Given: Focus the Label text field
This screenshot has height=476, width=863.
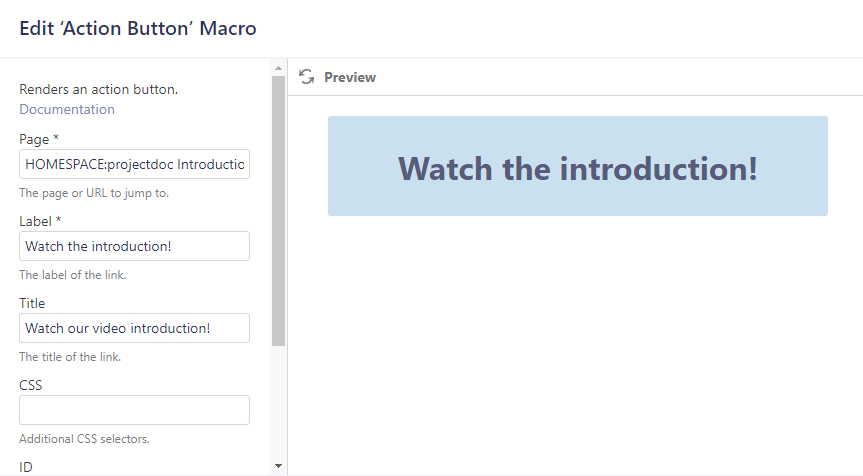Looking at the screenshot, I should coord(134,246).
